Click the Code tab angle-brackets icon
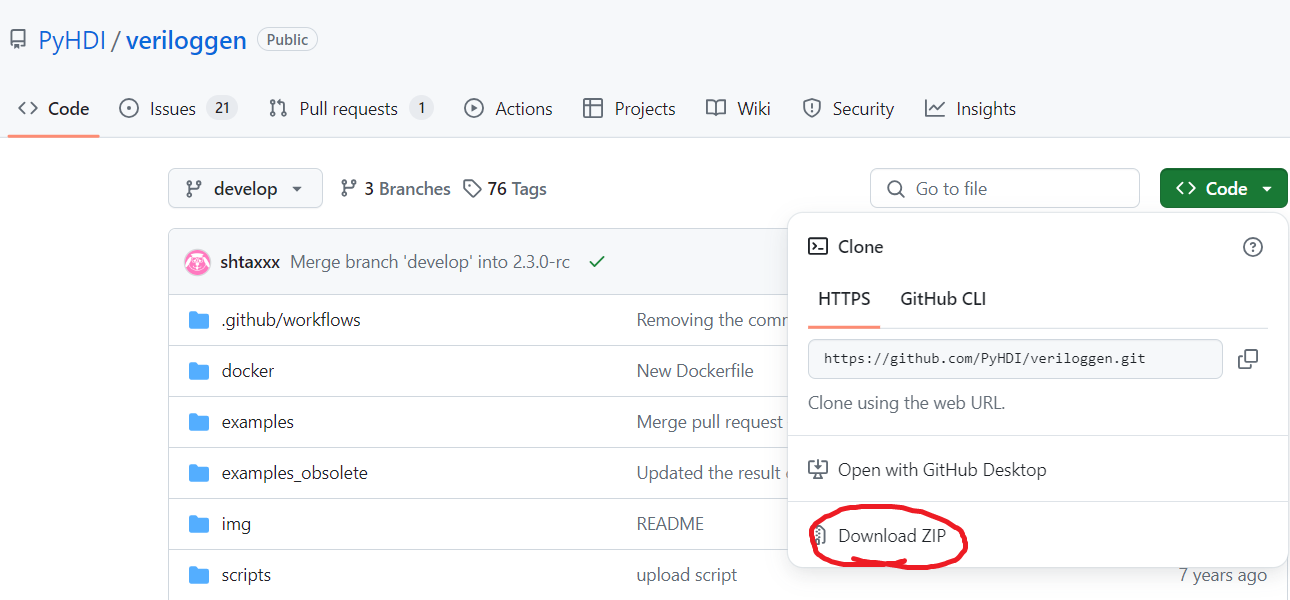Screen dimensions: 1290x600 click(28, 109)
